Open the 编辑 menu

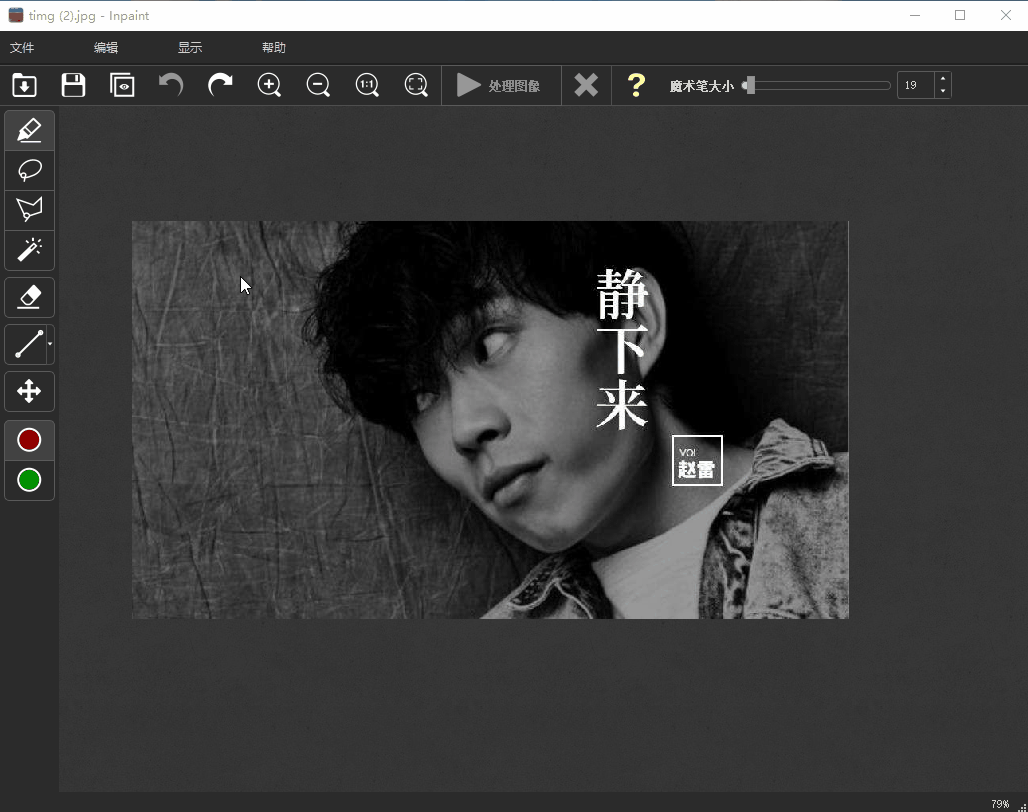[x=106, y=48]
